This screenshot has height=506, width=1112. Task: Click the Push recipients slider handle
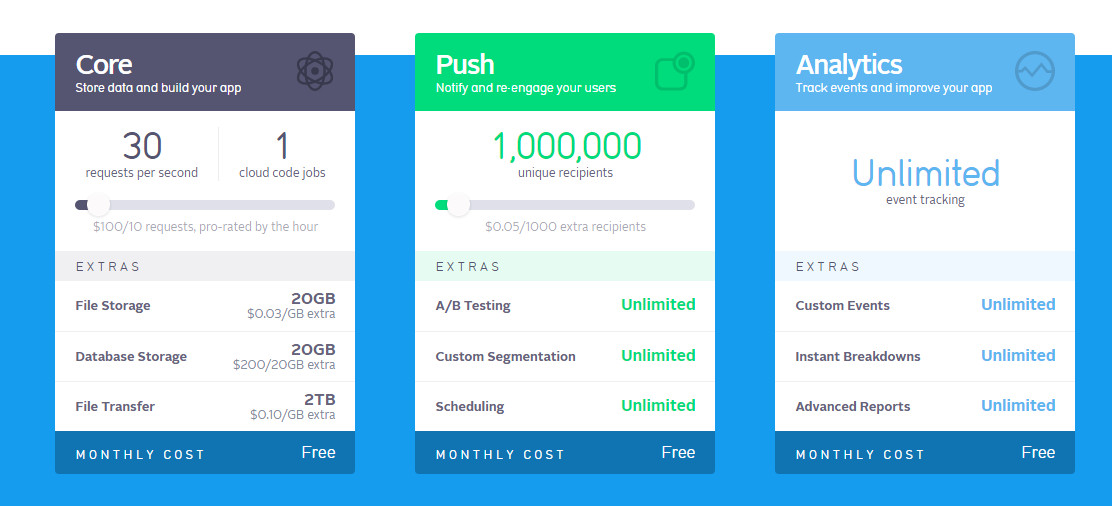(458, 205)
